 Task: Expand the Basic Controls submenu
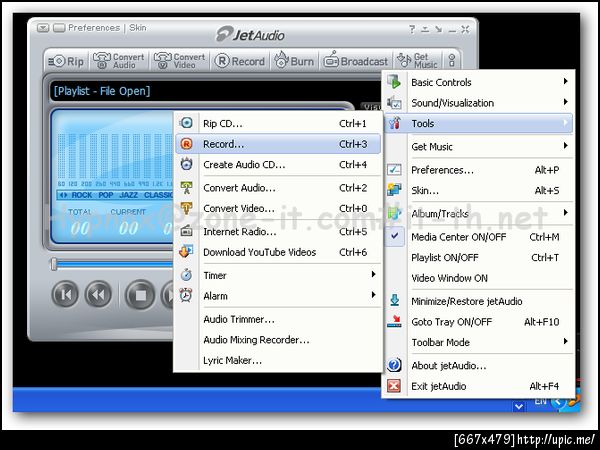coord(566,82)
